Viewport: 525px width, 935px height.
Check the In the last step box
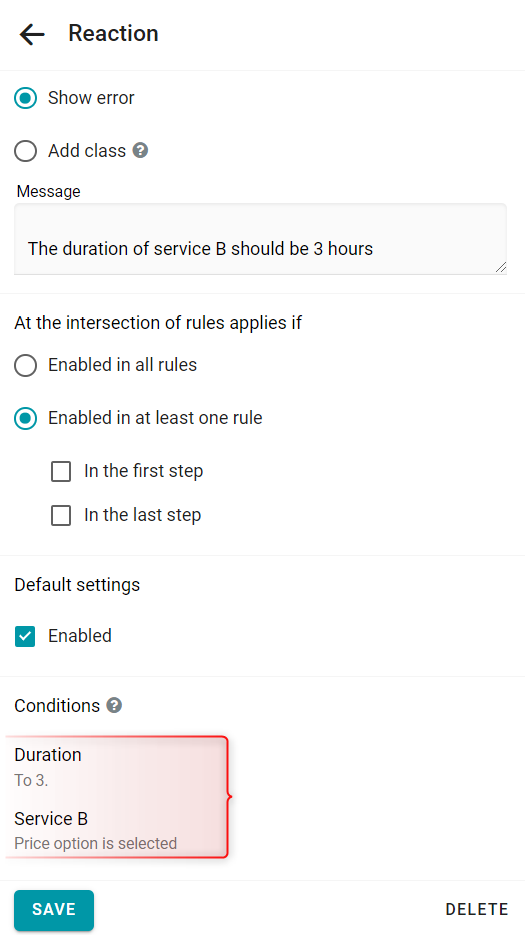[61, 515]
